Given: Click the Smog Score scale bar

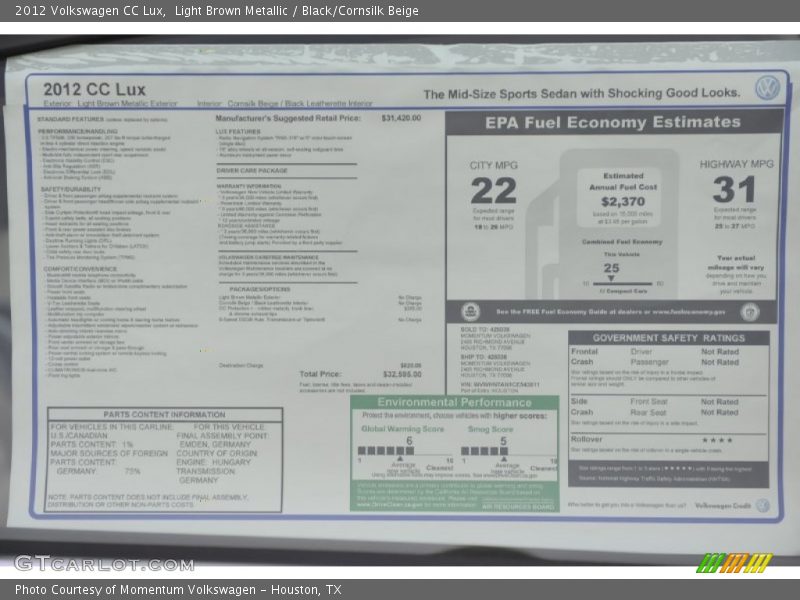Looking at the screenshot, I should (505, 451).
